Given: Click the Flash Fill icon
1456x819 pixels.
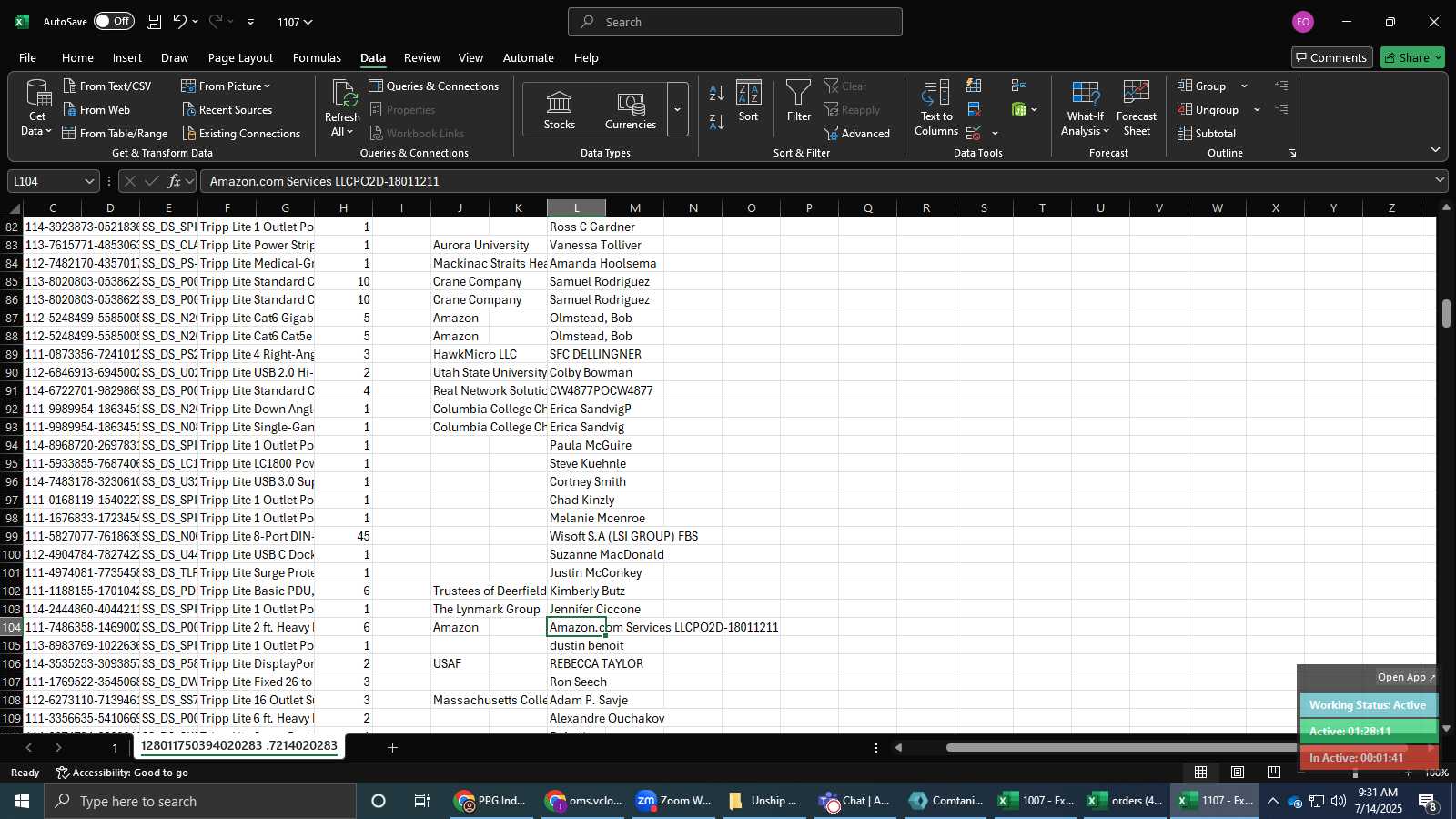Looking at the screenshot, I should (x=974, y=86).
